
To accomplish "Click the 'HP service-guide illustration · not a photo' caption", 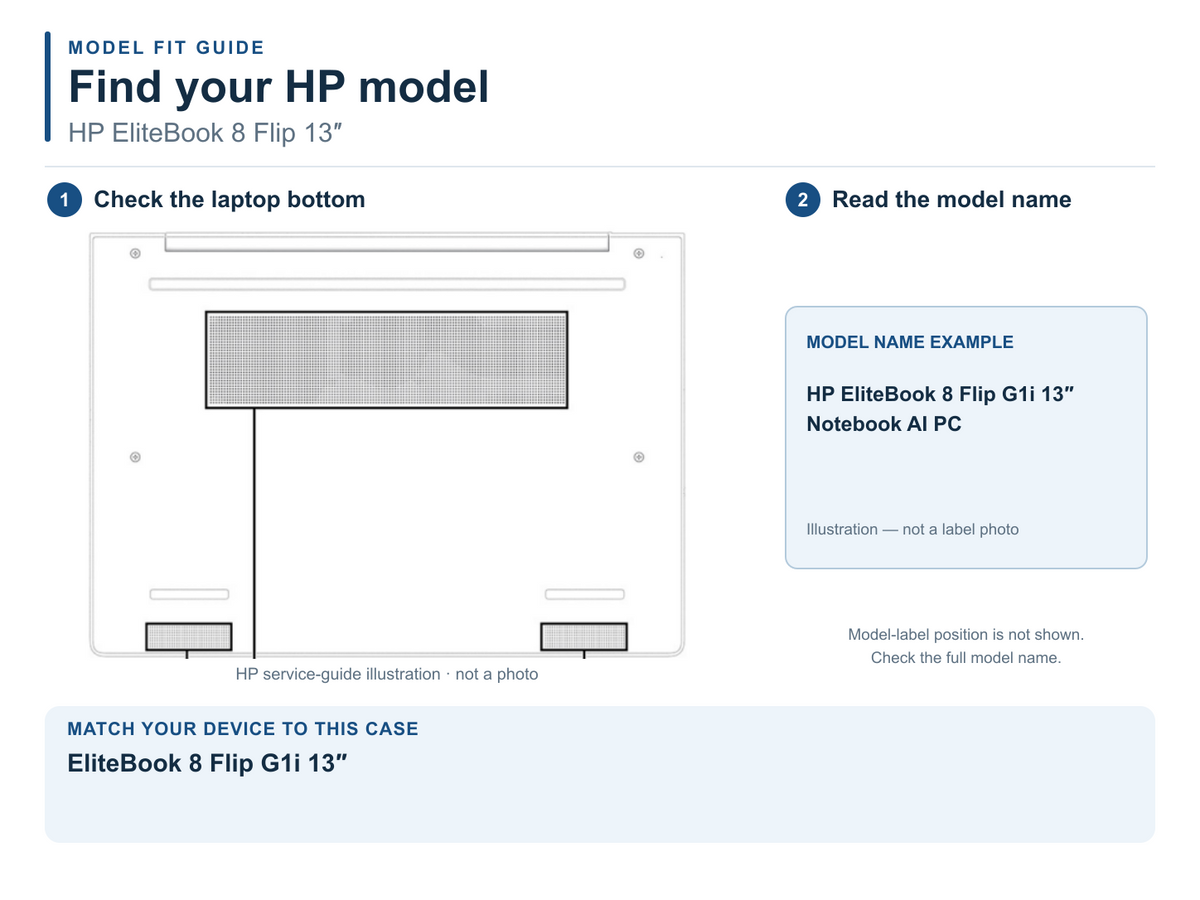I will tap(387, 674).
